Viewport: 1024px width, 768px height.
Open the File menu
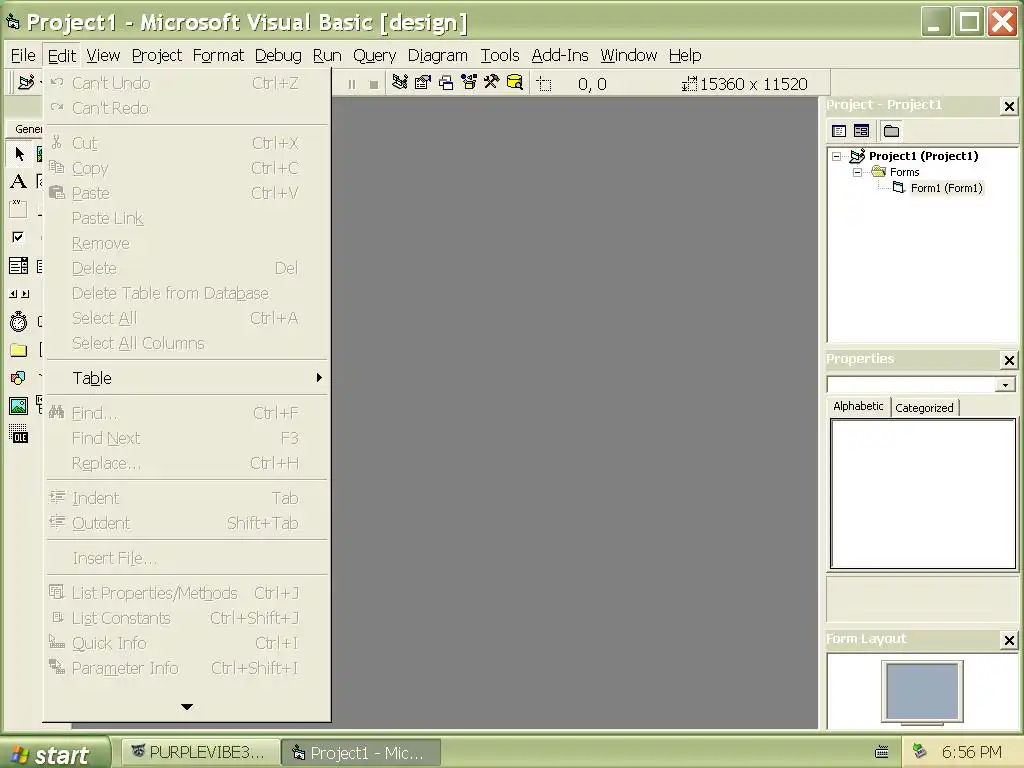coord(23,56)
